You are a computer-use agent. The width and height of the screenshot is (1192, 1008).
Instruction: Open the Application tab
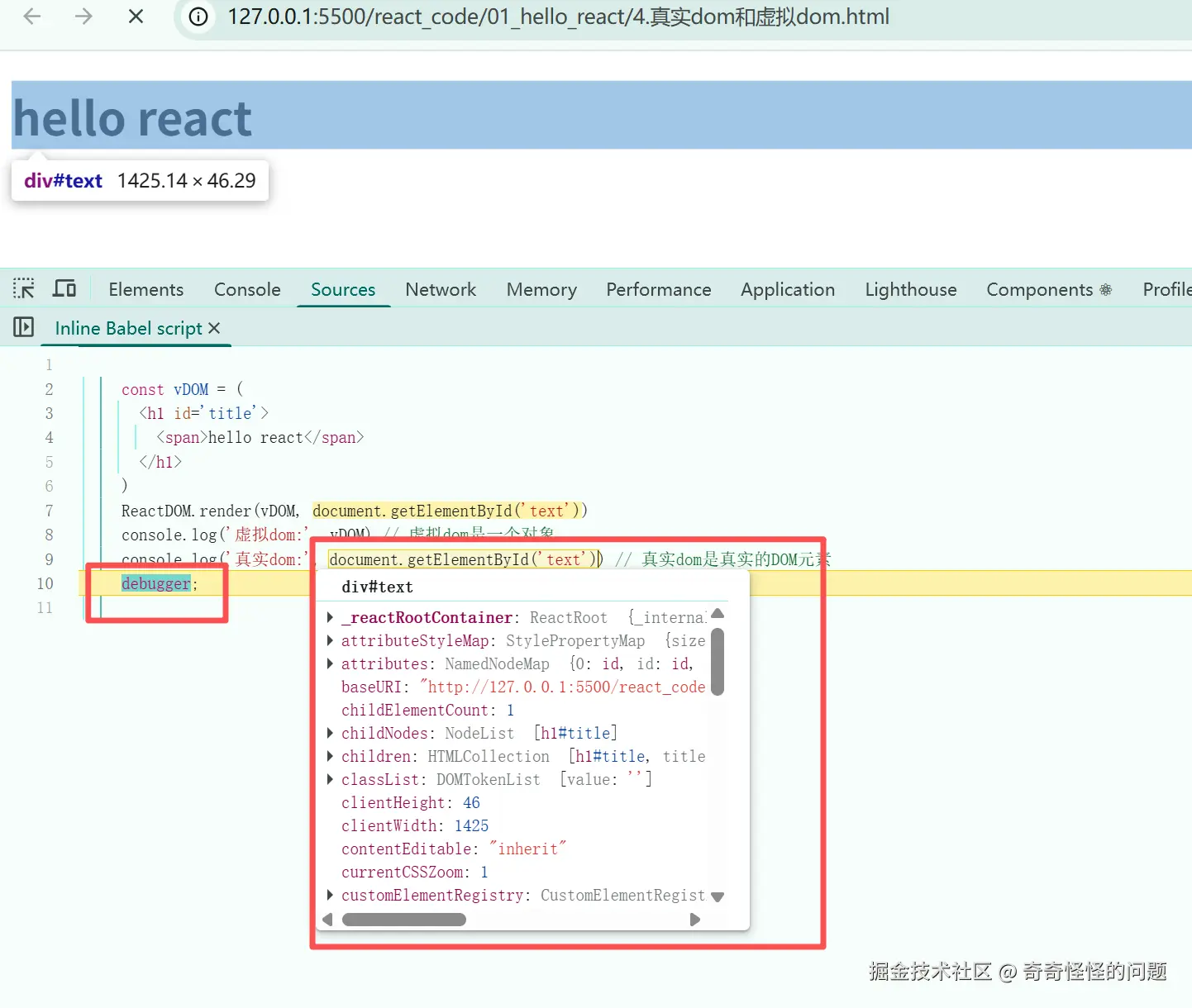[x=788, y=289]
